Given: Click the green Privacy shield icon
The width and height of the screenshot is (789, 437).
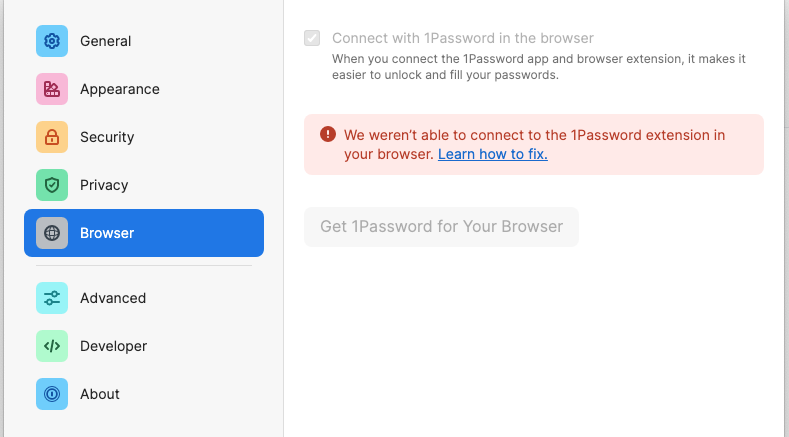Looking at the screenshot, I should point(52,185).
